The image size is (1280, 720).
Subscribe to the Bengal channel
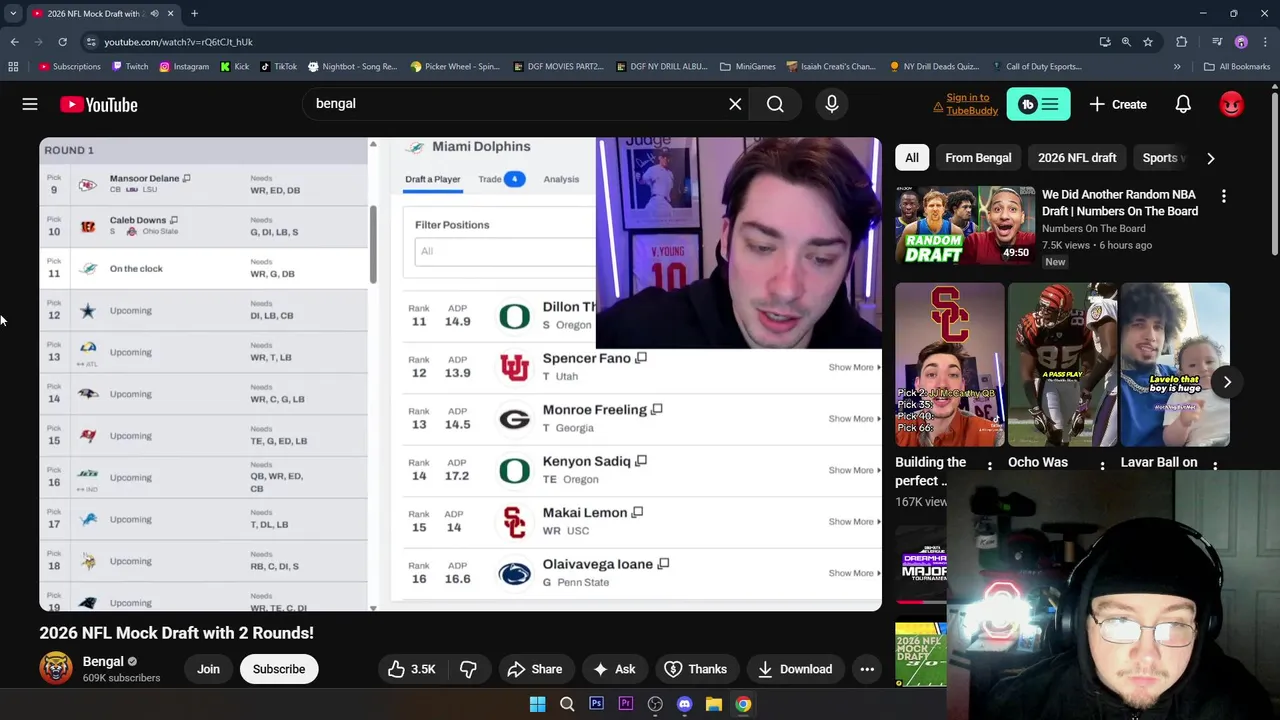[x=279, y=669]
